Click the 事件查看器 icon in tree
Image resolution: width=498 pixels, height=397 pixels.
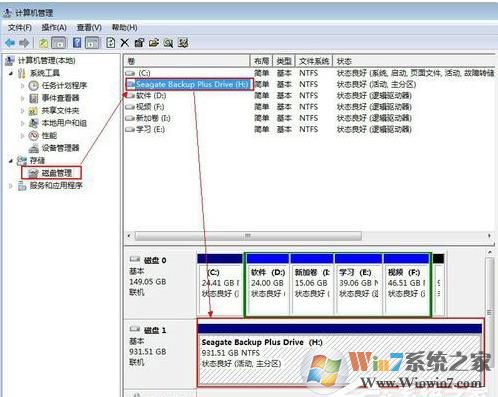tap(33, 98)
